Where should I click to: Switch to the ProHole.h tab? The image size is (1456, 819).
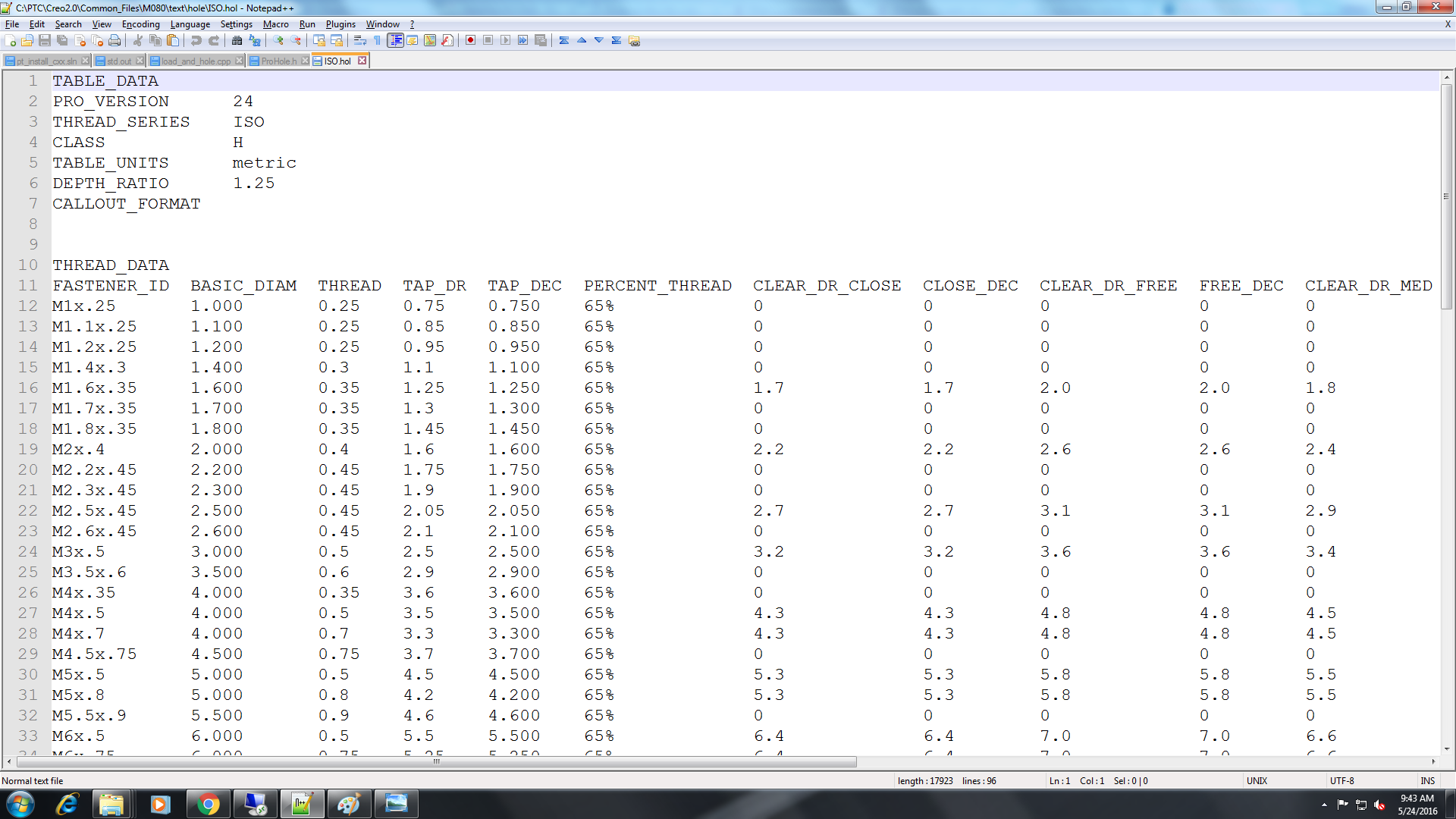[278, 61]
